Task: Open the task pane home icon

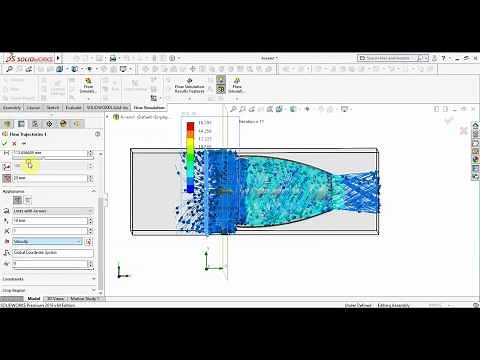Action: [476, 126]
